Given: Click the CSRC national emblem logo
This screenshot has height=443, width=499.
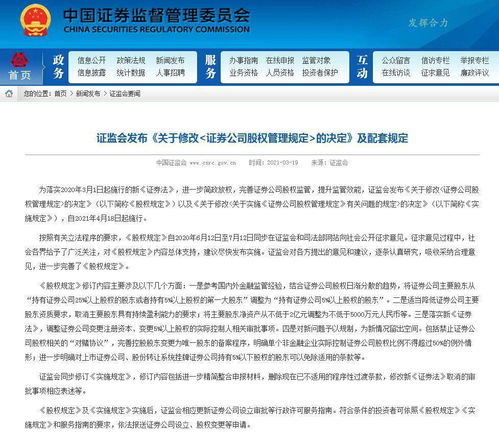Looking at the screenshot, I should [35, 20].
